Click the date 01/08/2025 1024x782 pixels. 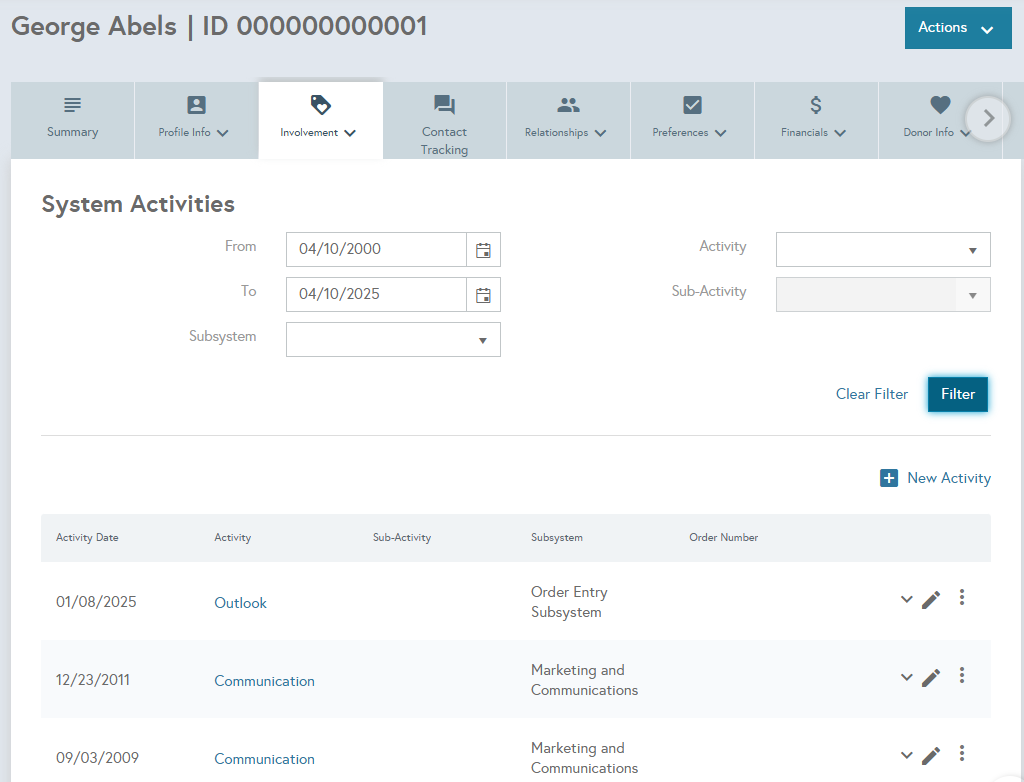click(x=96, y=602)
